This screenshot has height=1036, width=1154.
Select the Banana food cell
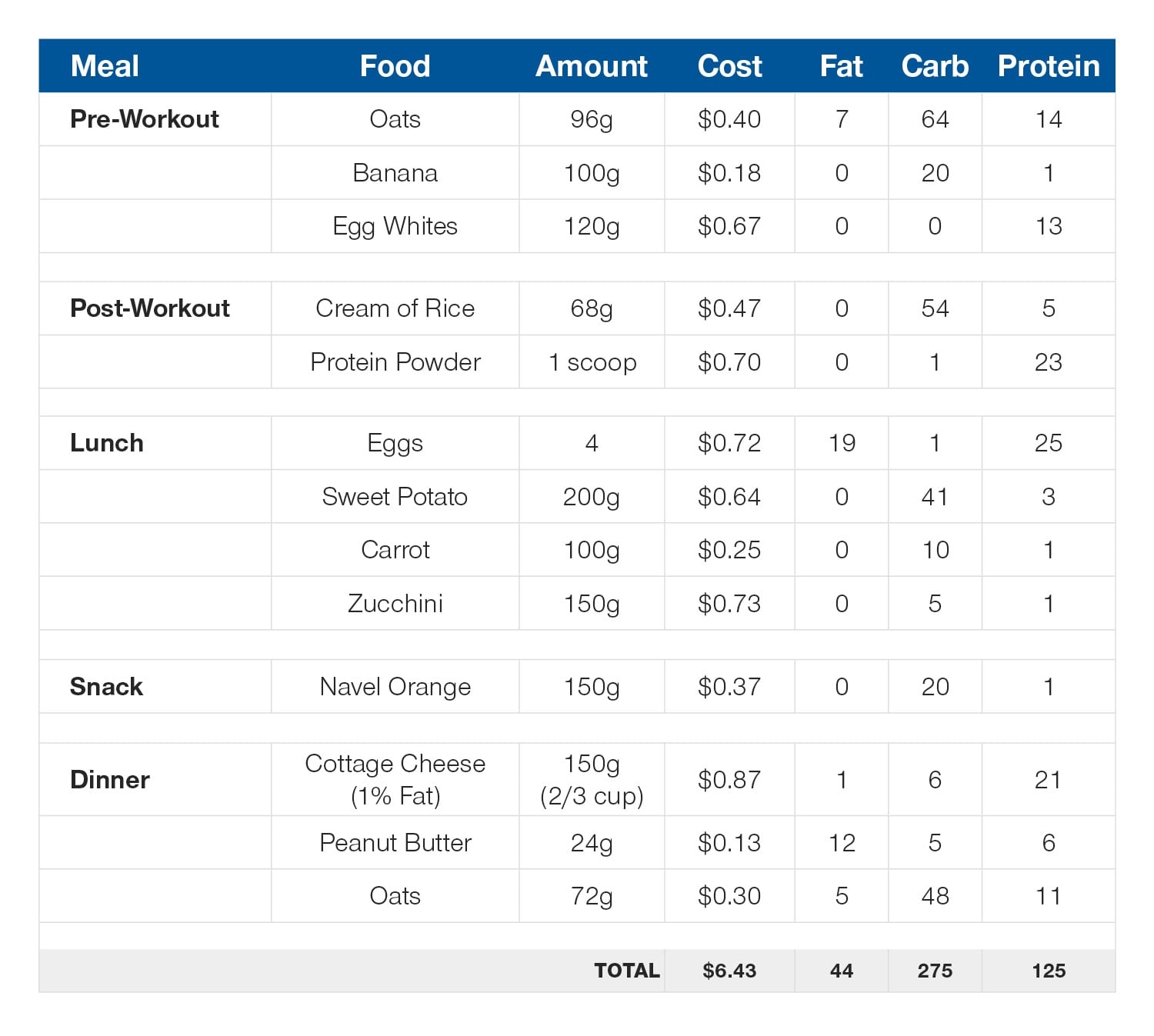pos(395,173)
